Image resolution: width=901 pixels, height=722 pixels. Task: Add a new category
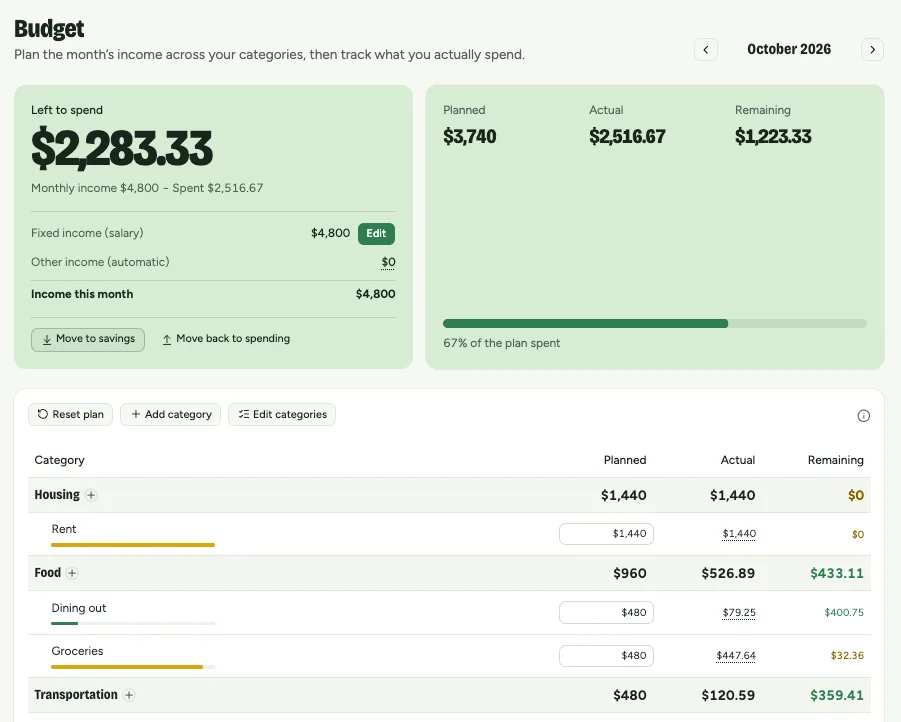pyautogui.click(x=170, y=414)
